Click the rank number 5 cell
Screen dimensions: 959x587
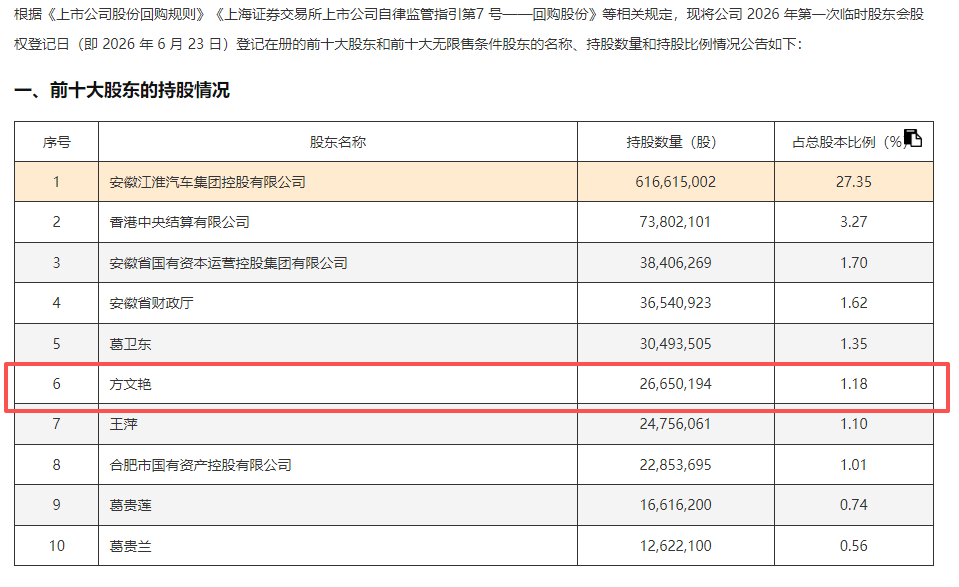[56, 344]
